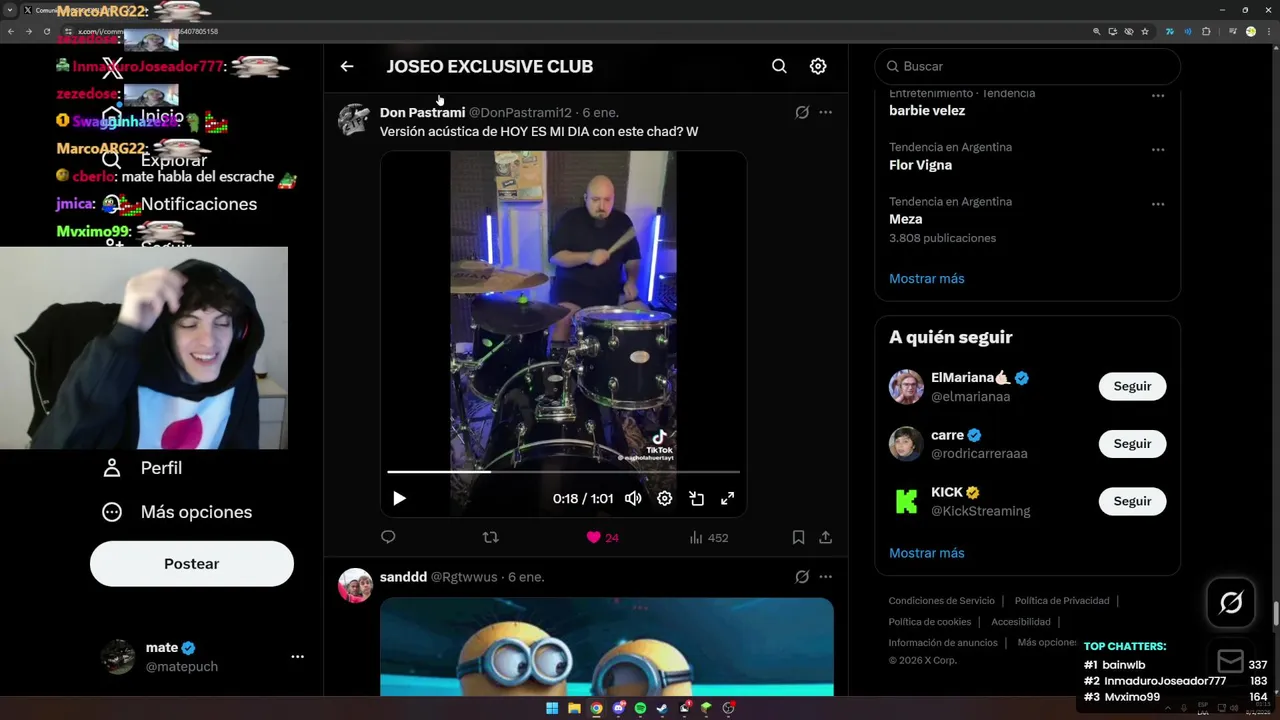Image resolution: width=1280 pixels, height=720 pixels.
Task: Open Spotify from taskbar
Action: 640,708
